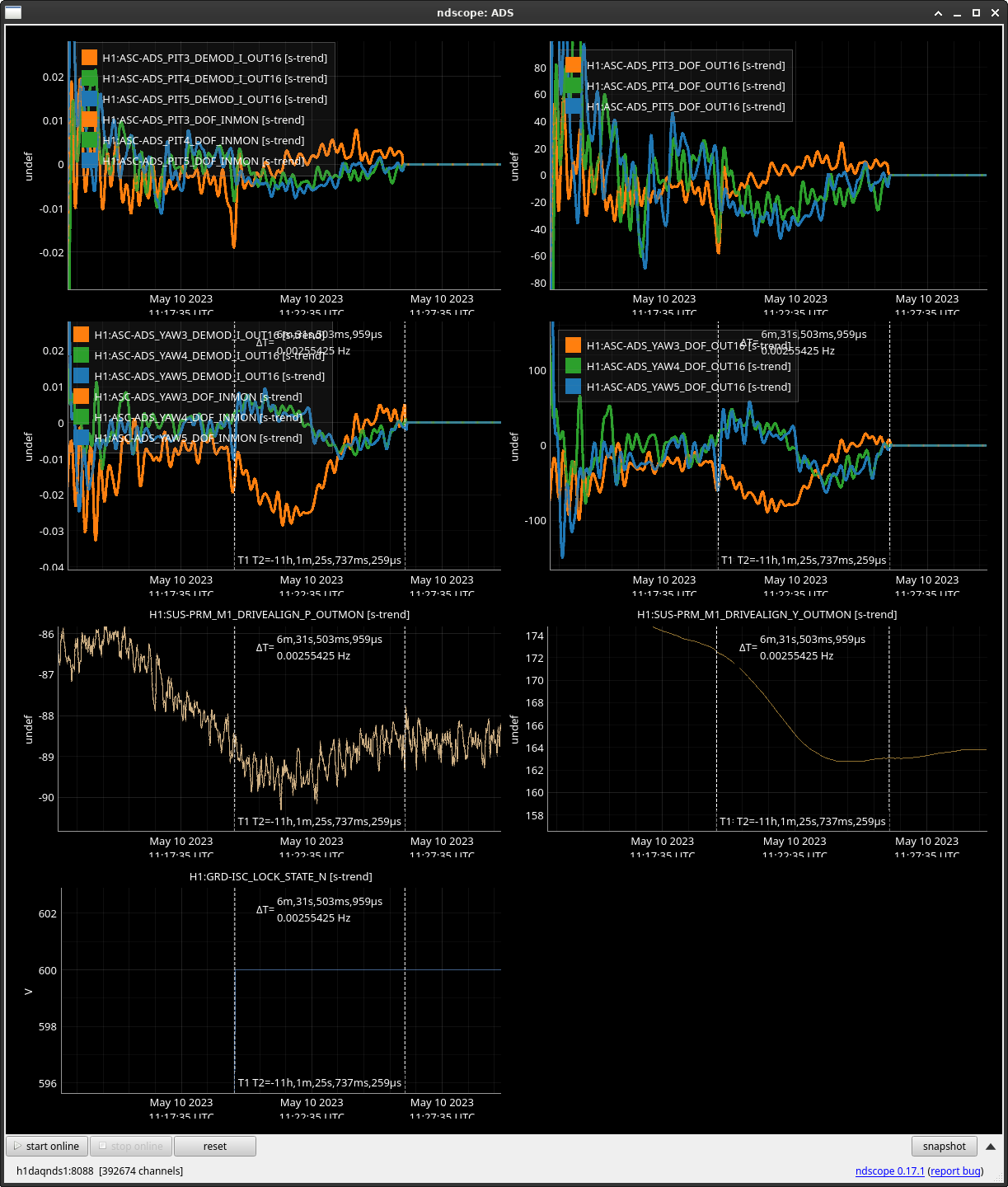The image size is (1008, 1187).
Task: Roll up window using the title bar caret
Action: point(939,13)
